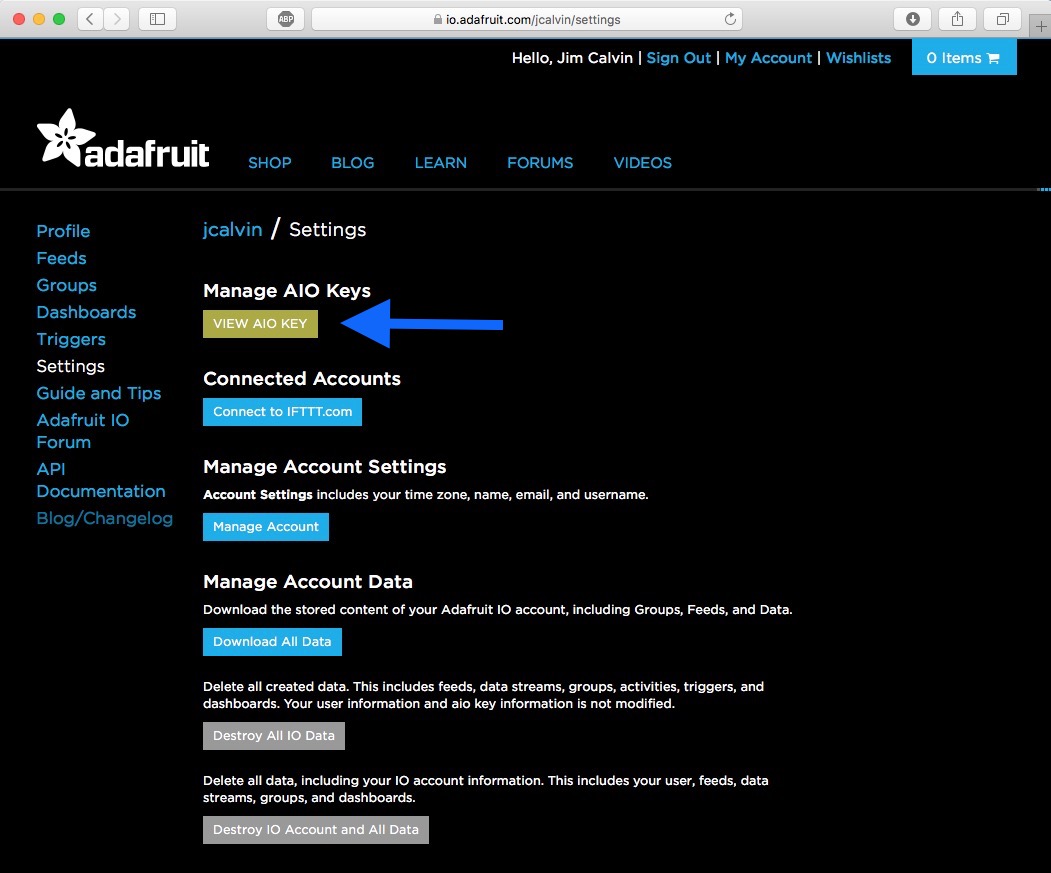Open Guide and Tips link
The image size is (1051, 873).
click(x=99, y=393)
